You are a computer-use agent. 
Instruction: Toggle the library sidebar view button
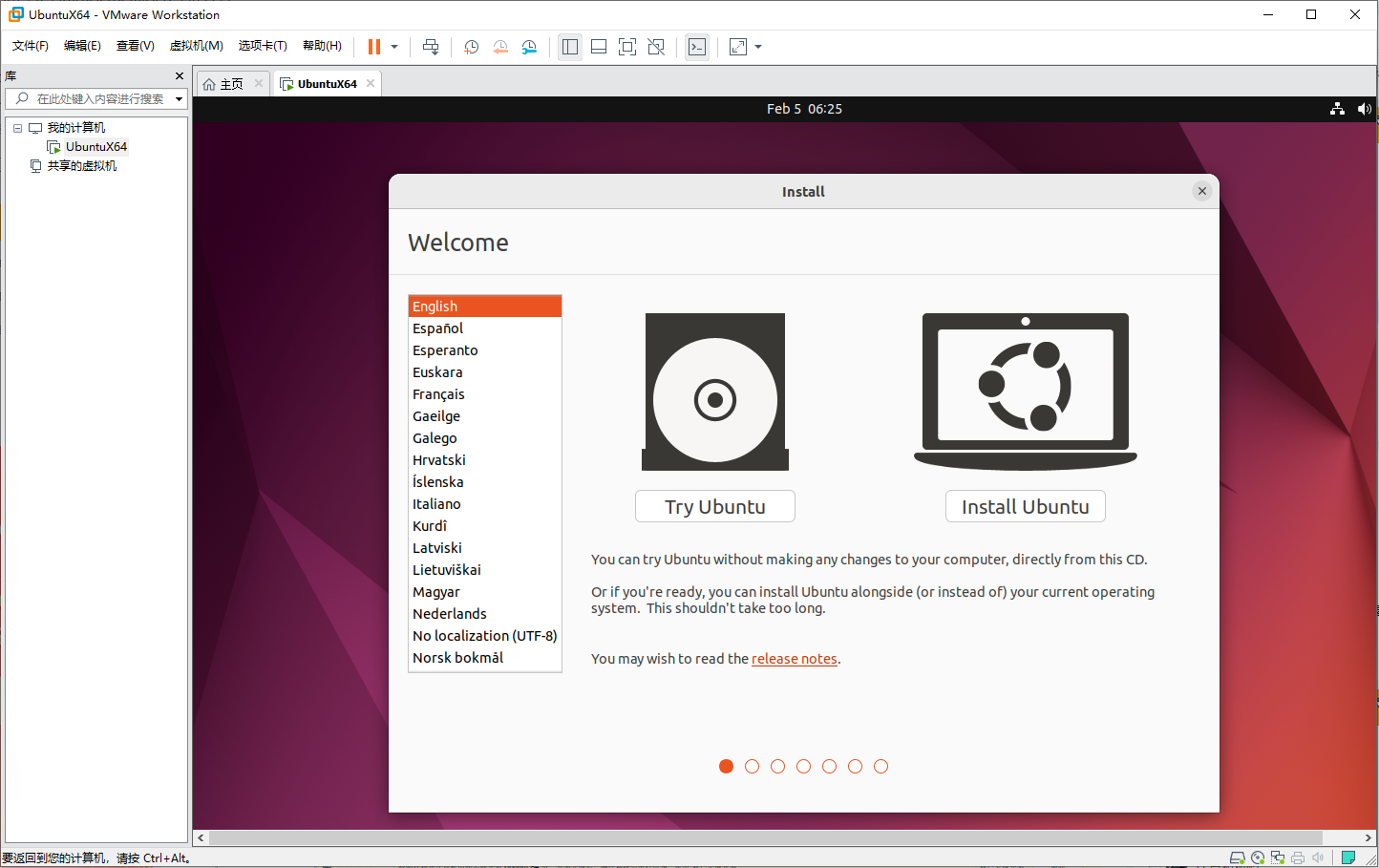tap(570, 47)
